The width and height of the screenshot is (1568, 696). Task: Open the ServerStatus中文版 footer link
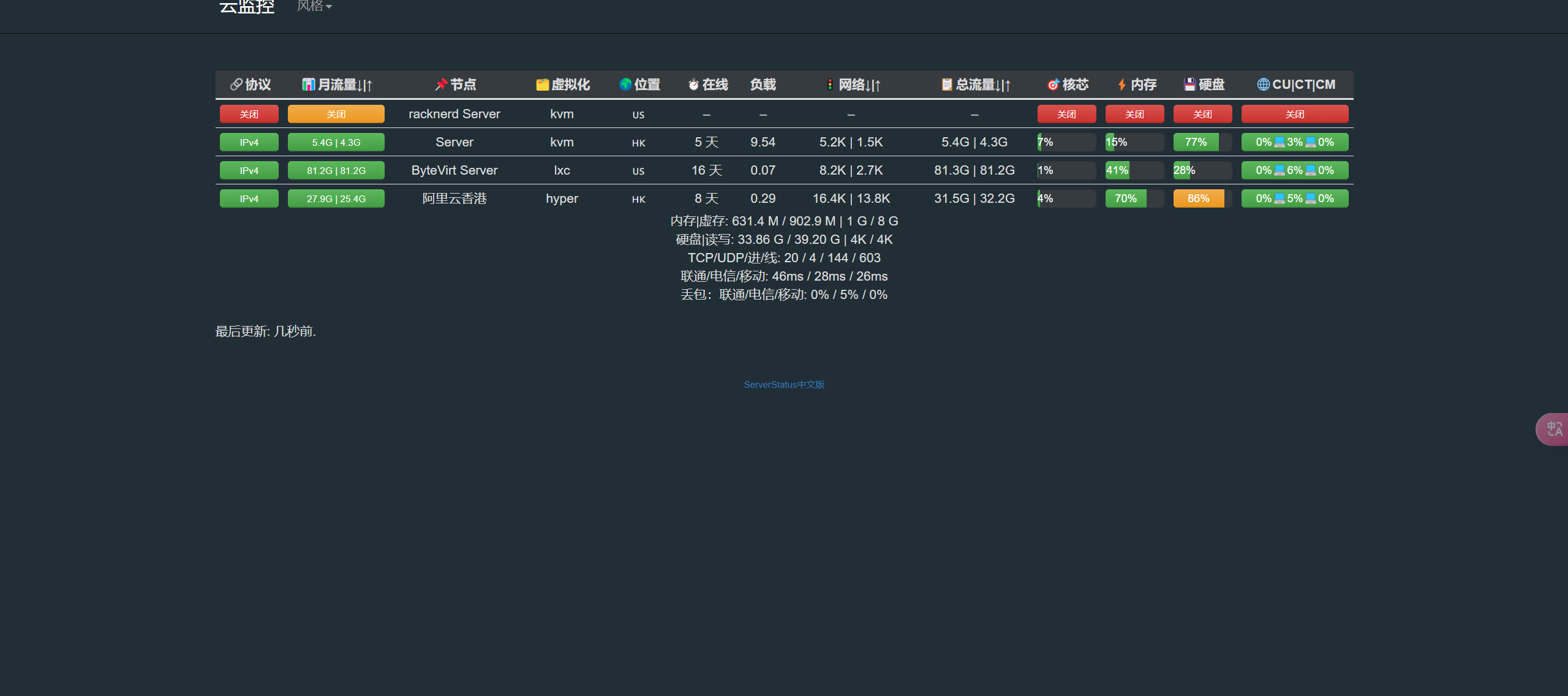coord(784,385)
